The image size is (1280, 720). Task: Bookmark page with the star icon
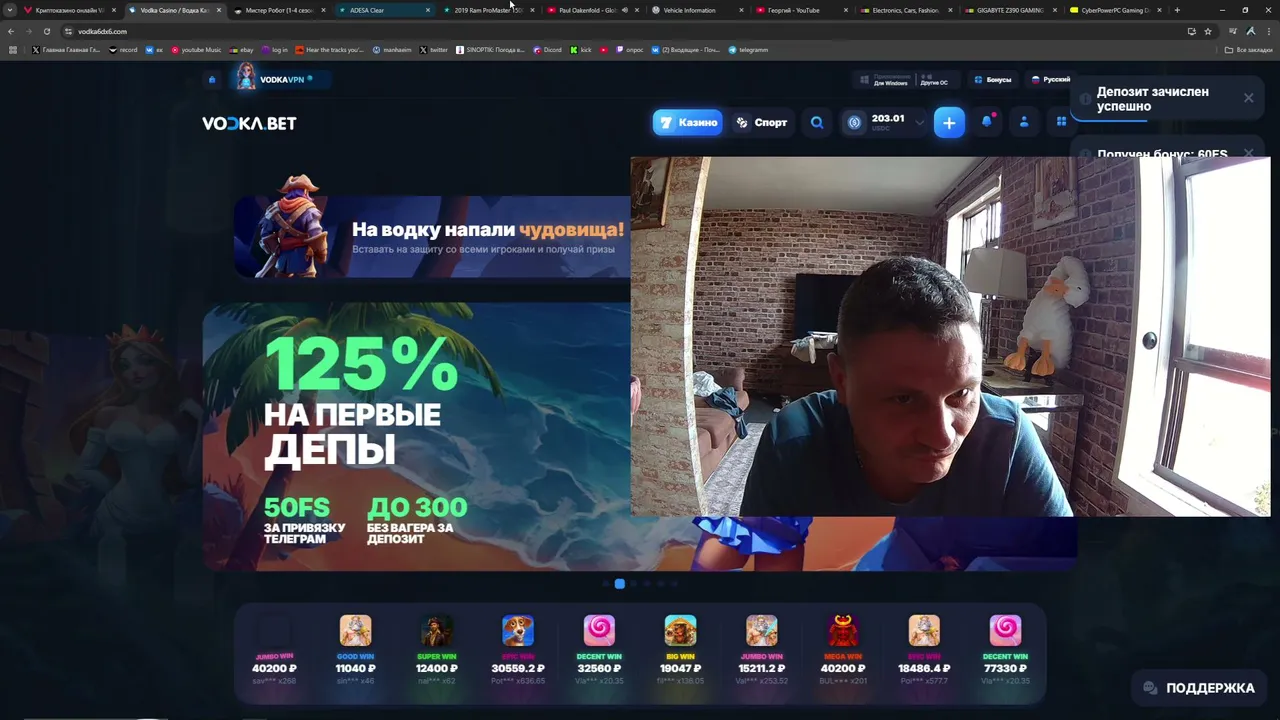coord(1208,31)
